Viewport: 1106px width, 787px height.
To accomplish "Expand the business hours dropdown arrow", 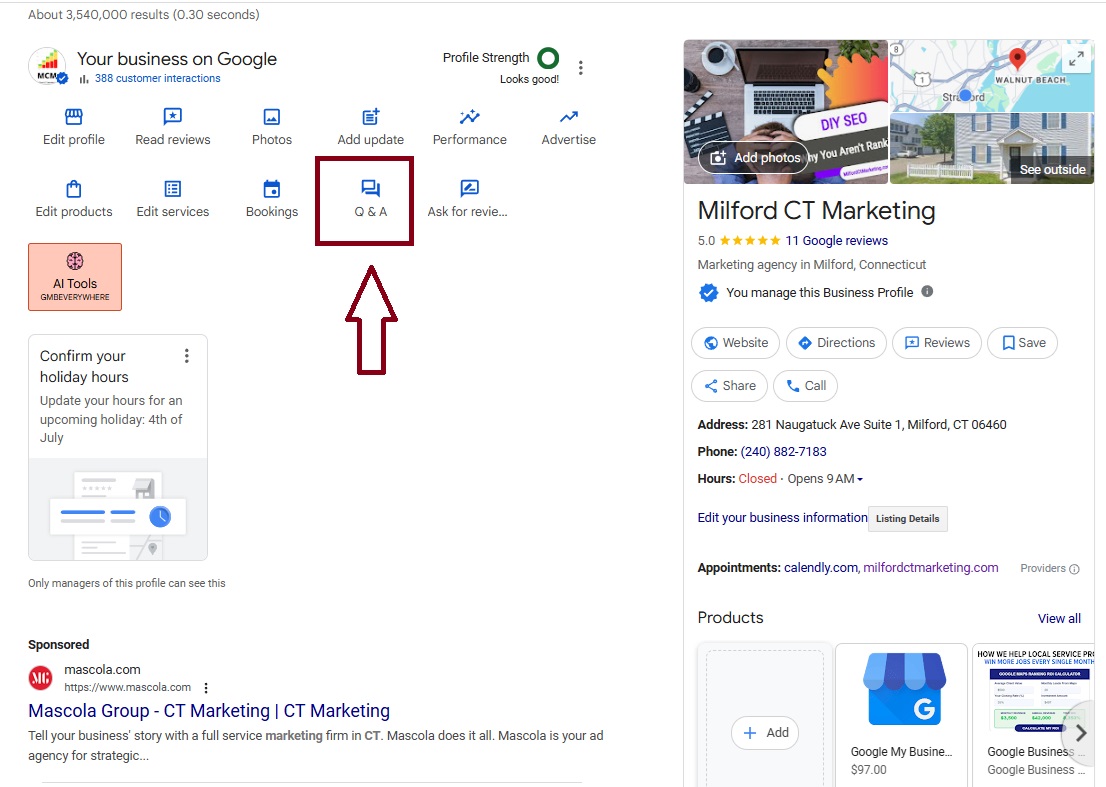I will 860,479.
